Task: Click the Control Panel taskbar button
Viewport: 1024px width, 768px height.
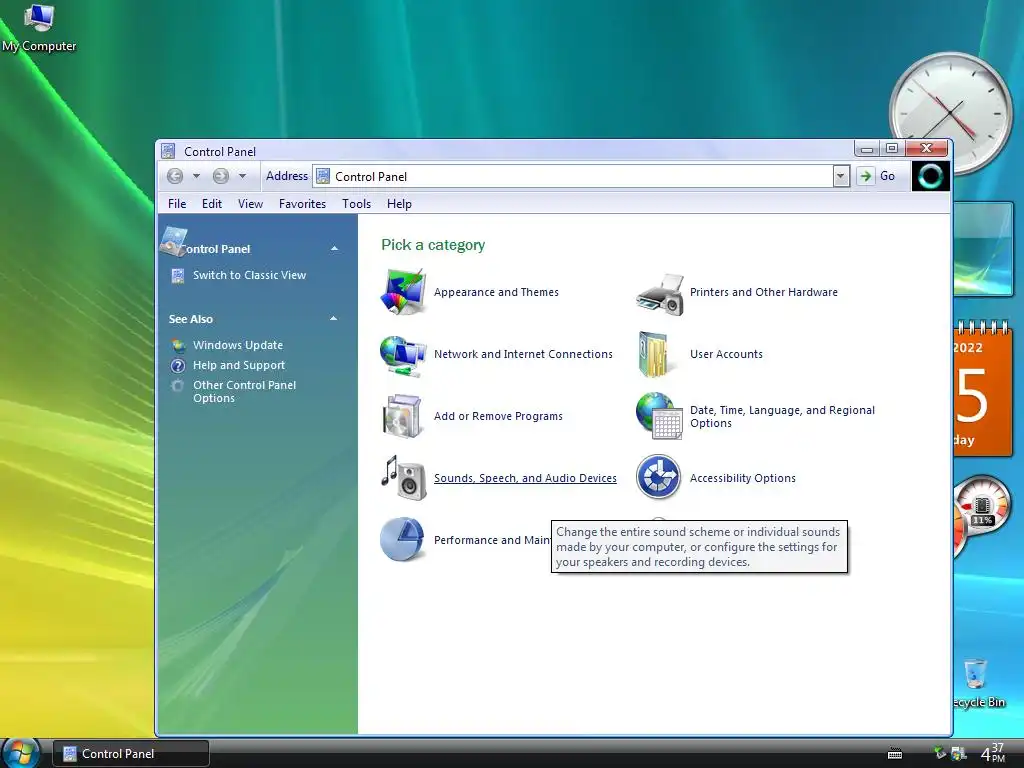Action: click(x=131, y=754)
